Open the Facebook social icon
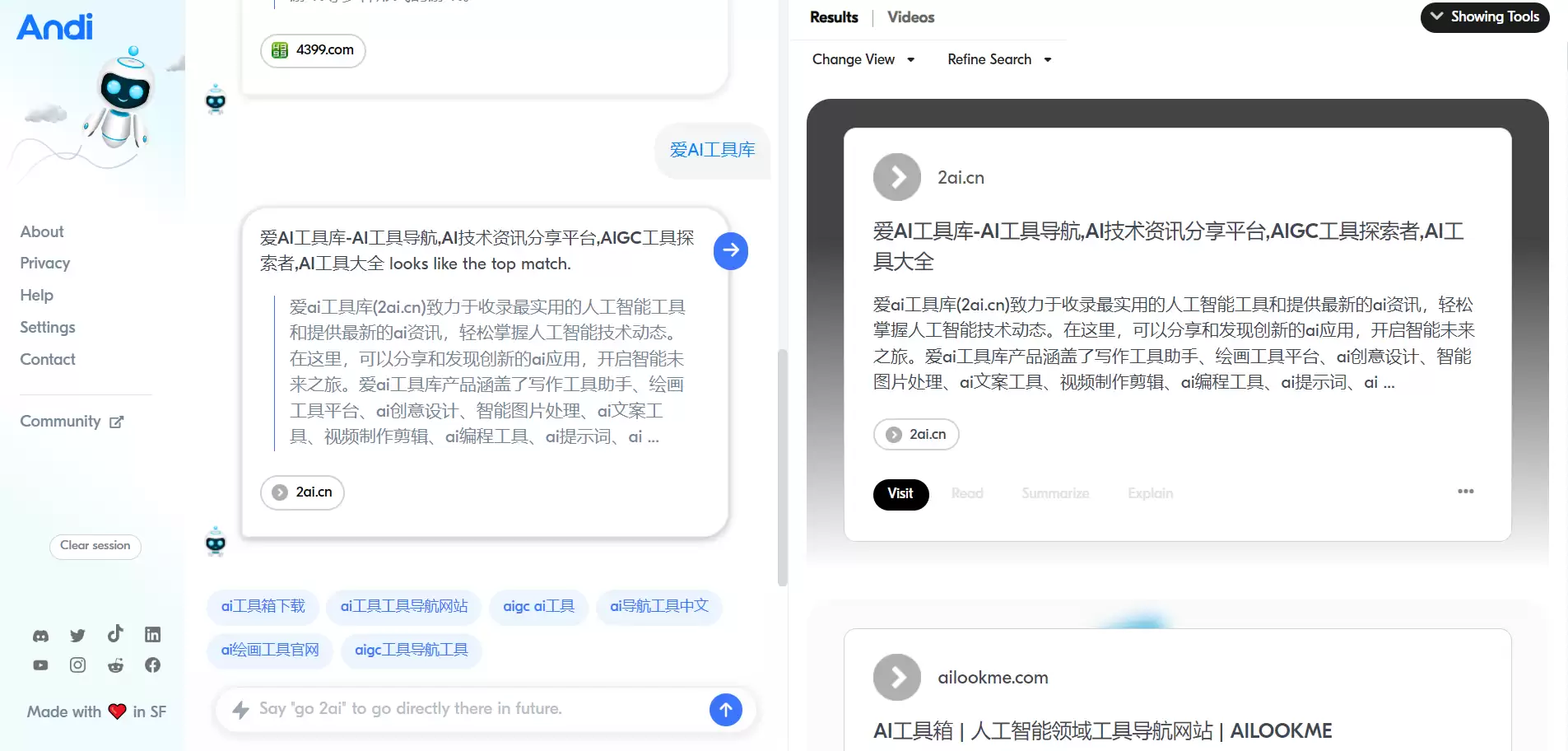The width and height of the screenshot is (1568, 751). [153, 665]
